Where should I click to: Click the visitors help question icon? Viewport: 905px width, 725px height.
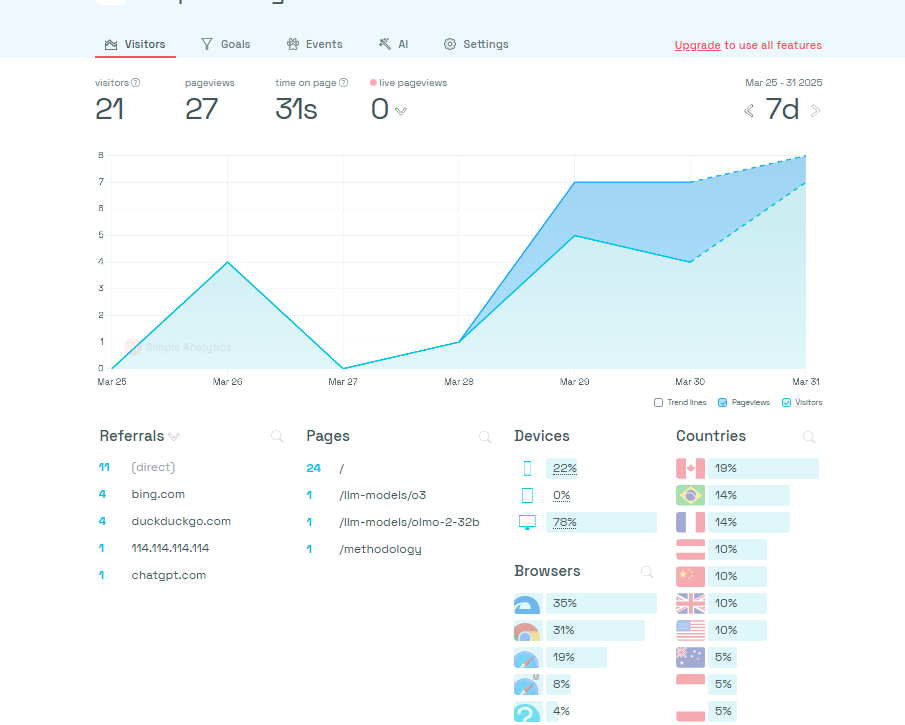click(x=136, y=83)
